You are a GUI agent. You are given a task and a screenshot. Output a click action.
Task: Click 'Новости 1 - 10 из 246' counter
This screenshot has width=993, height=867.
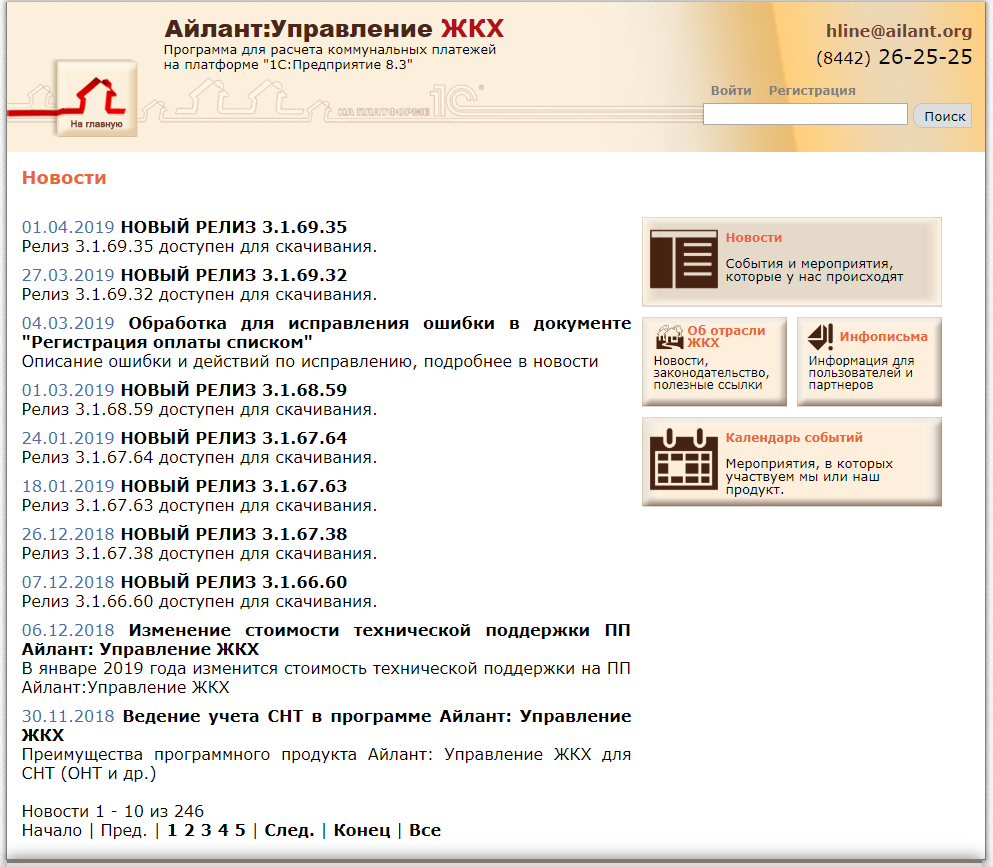[x=113, y=811]
